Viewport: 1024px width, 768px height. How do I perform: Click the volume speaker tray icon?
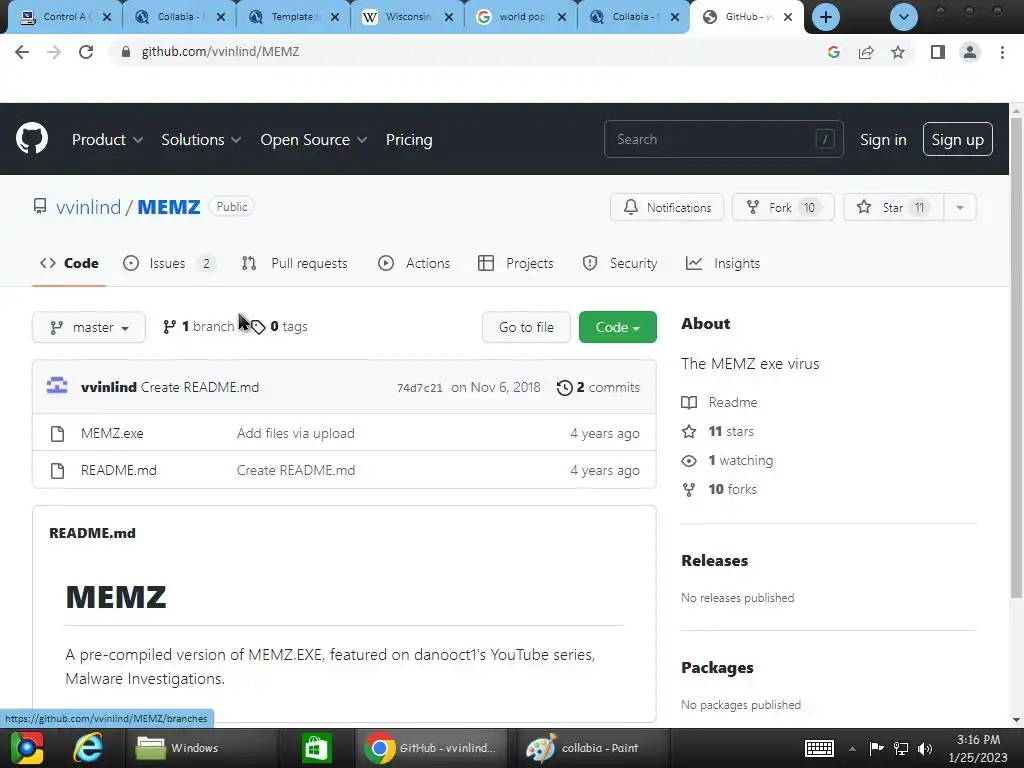925,748
